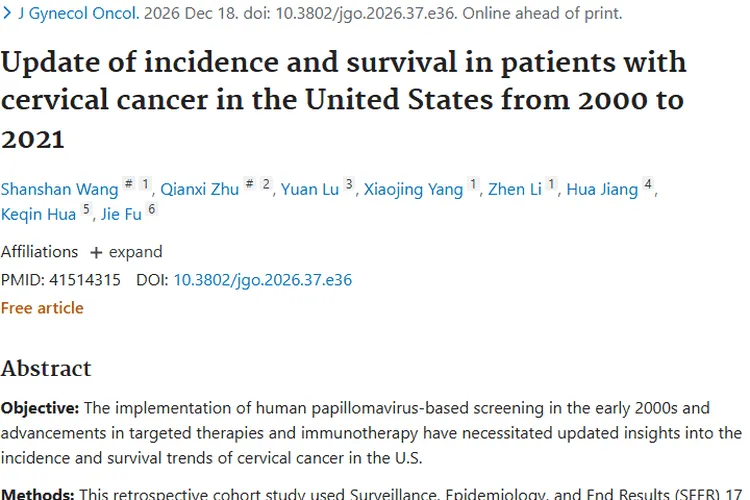Show affiliation 3 next to Yuan Lu
The height and width of the screenshot is (500, 750).
pyautogui.click(x=349, y=185)
